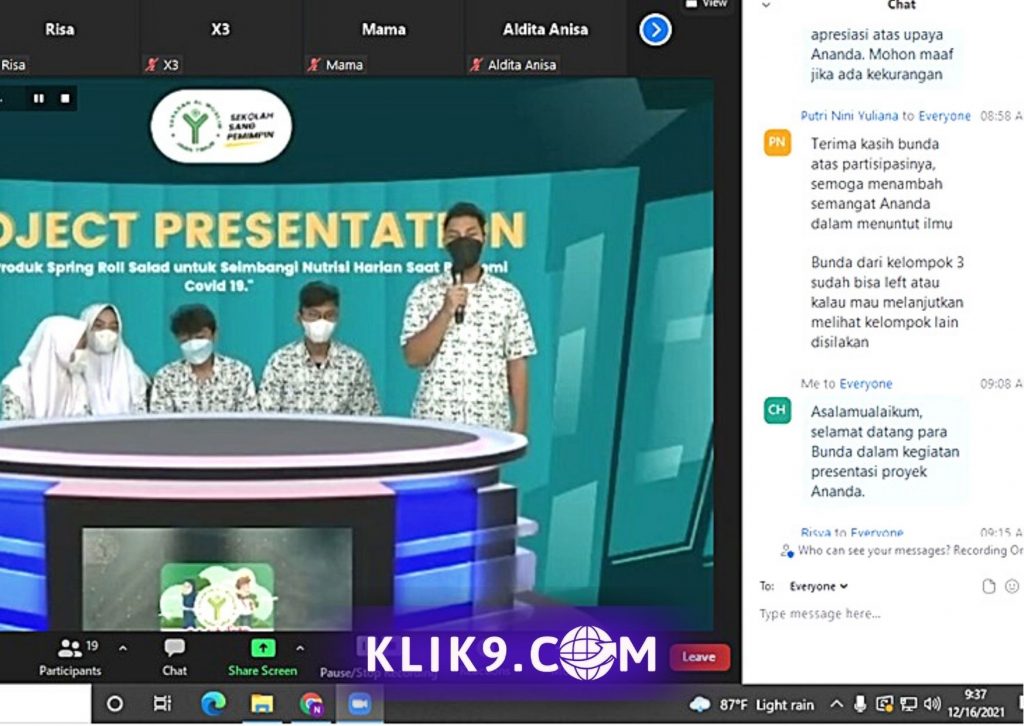This screenshot has width=1024, height=726.
Task: Open File Explorer from the taskbar
Action: (x=262, y=704)
